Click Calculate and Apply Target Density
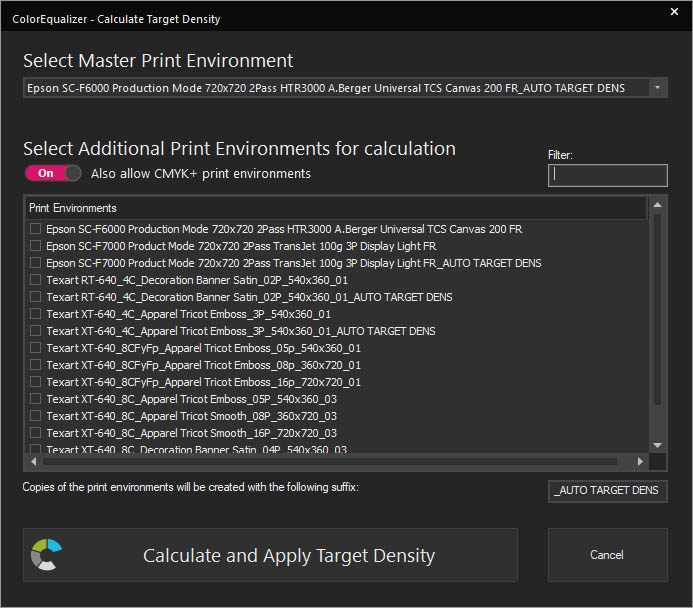The image size is (693, 608). point(270,555)
